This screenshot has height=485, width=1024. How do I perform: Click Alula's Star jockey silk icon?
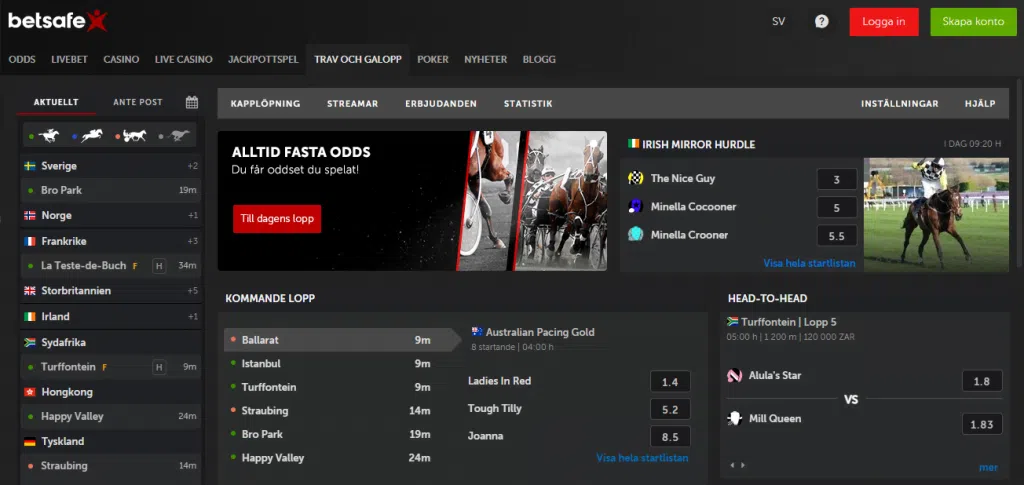point(735,375)
